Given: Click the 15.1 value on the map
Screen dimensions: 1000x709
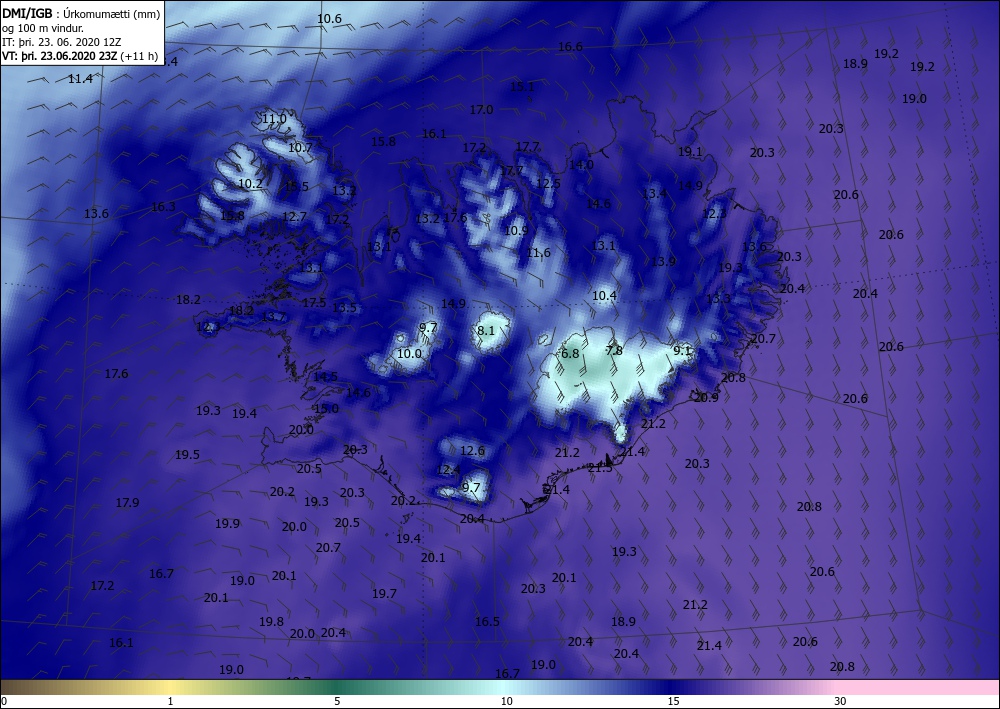Looking at the screenshot, I should (522, 86).
